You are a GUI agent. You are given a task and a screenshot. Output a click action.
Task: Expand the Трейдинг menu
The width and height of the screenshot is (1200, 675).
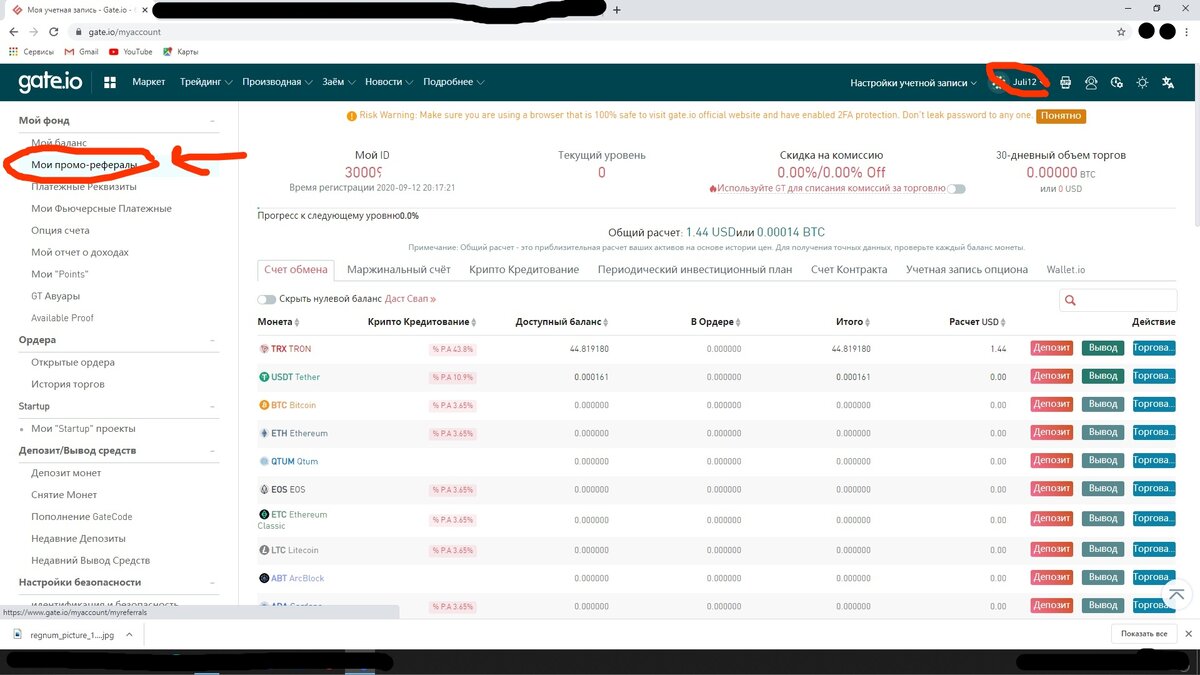(x=206, y=82)
